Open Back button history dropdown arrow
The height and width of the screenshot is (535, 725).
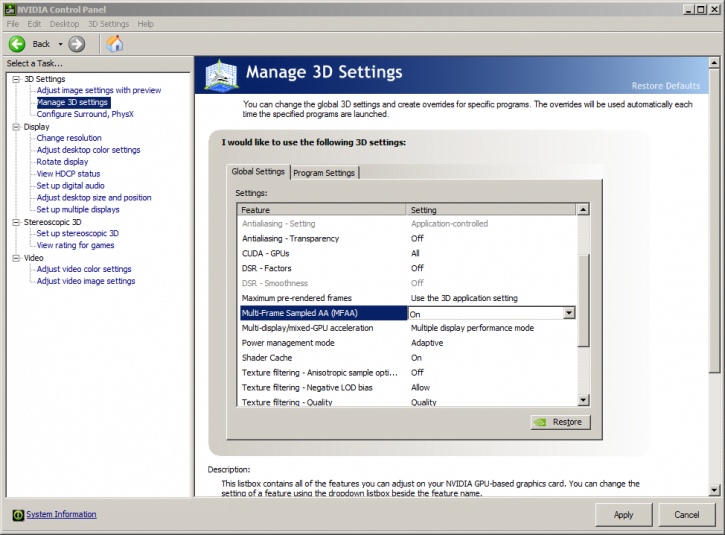click(x=60, y=44)
